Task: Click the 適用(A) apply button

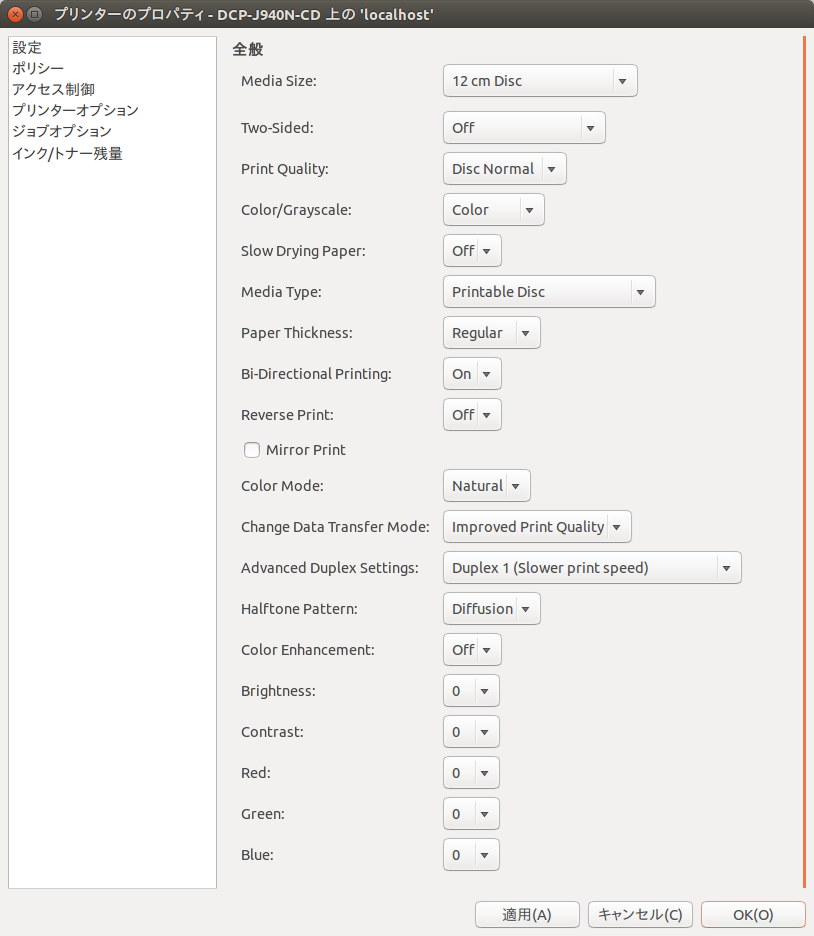Action: [x=527, y=915]
